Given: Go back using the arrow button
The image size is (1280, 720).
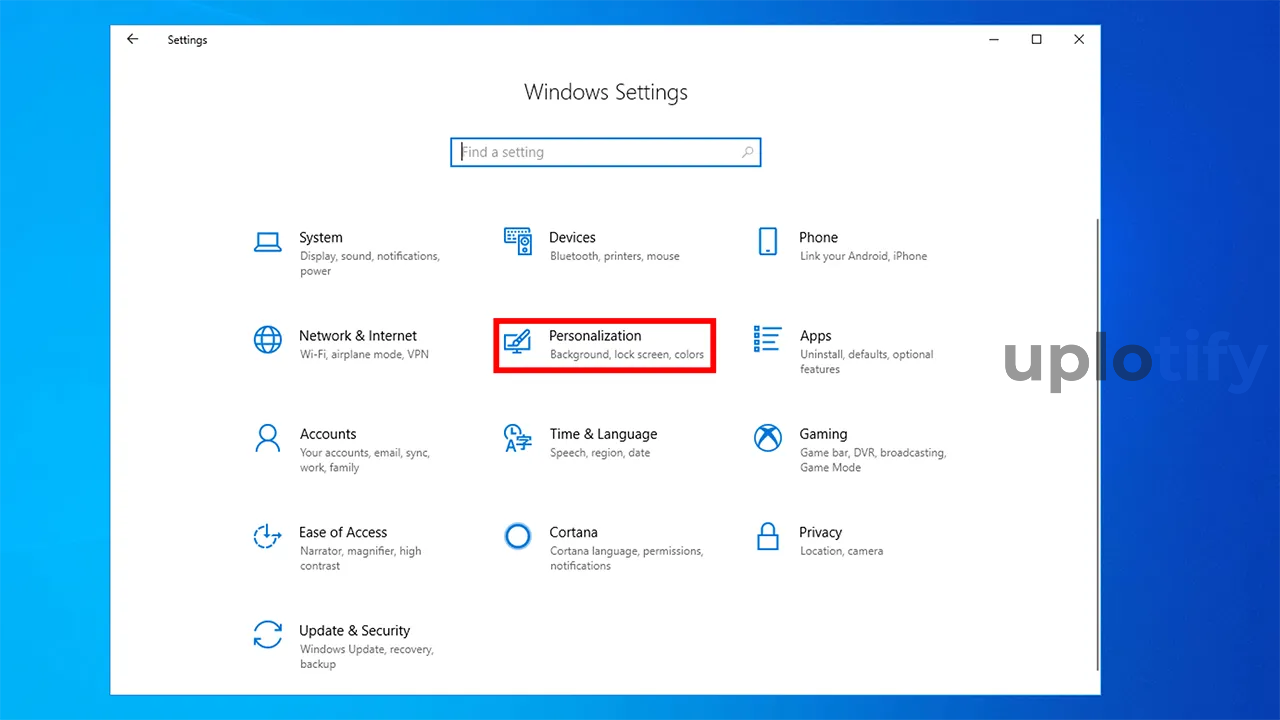Looking at the screenshot, I should pos(132,40).
